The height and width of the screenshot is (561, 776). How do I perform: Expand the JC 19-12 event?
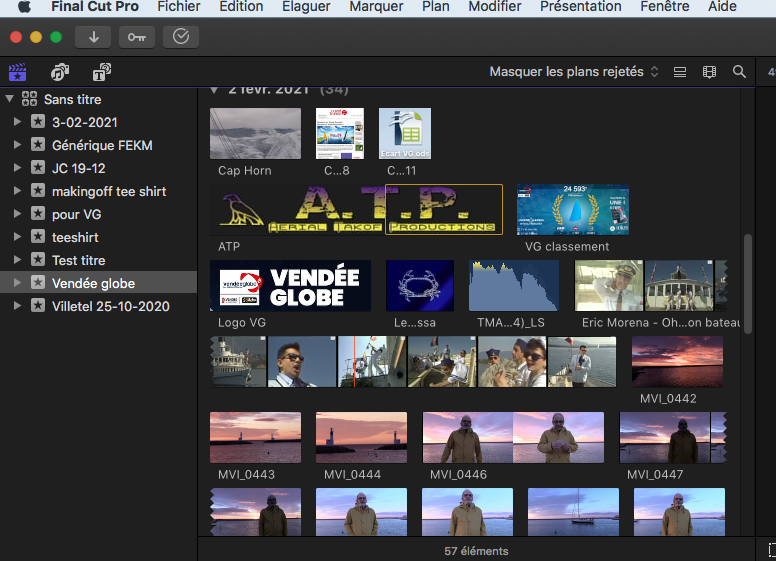[x=17, y=168]
